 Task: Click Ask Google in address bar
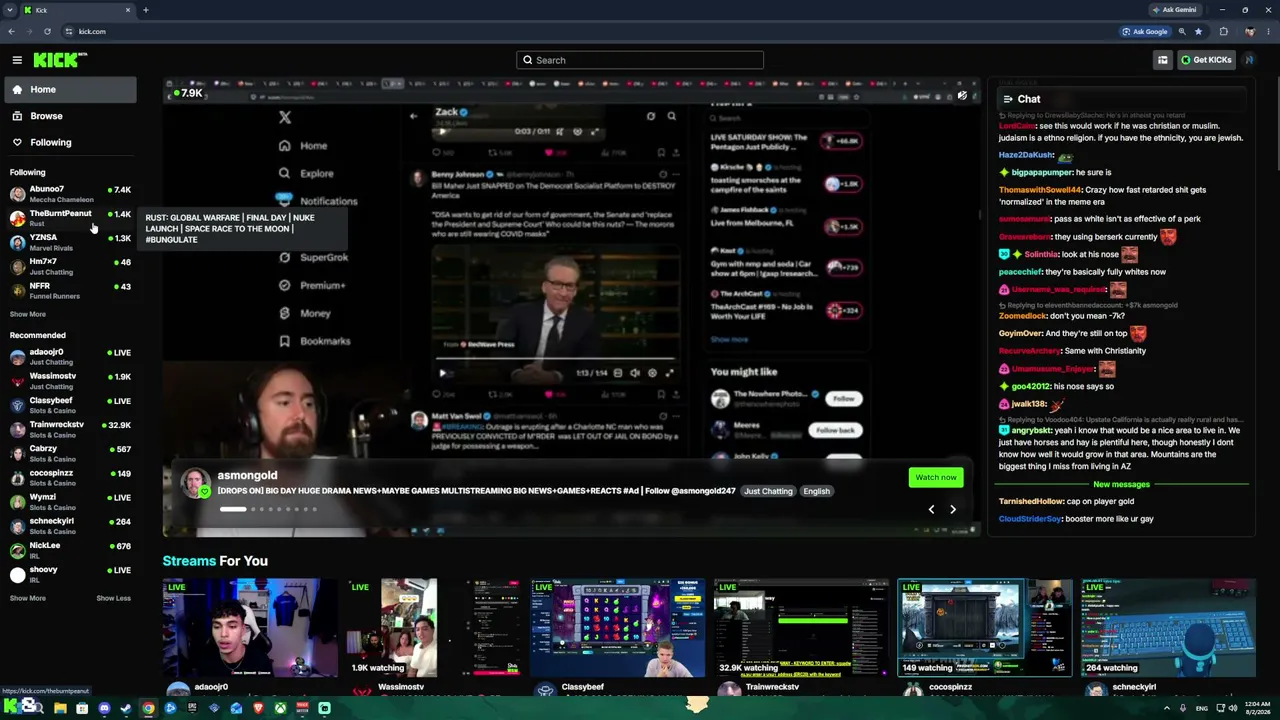point(1145,31)
